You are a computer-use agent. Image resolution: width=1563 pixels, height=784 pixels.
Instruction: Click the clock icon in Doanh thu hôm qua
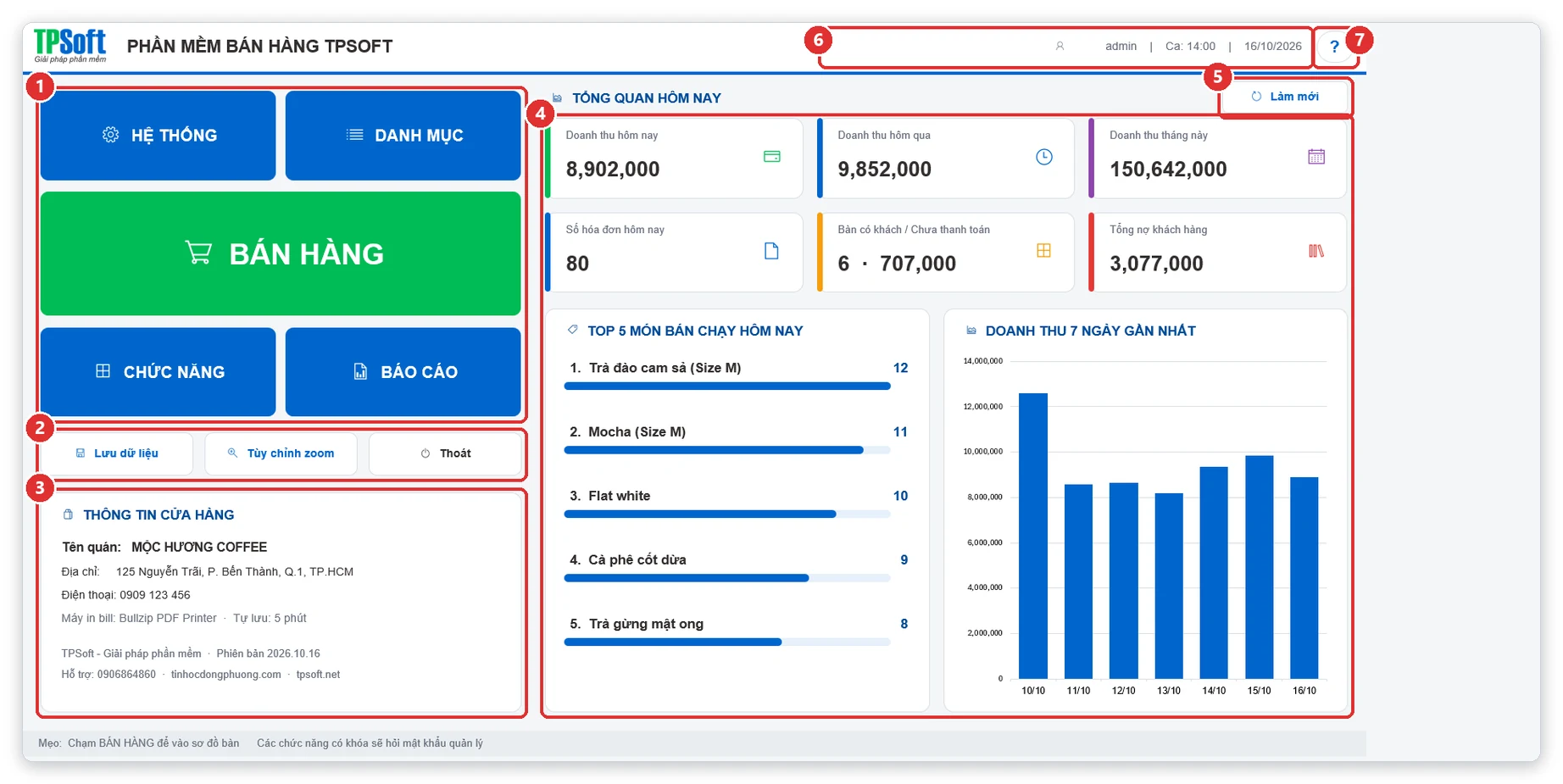tap(1044, 157)
